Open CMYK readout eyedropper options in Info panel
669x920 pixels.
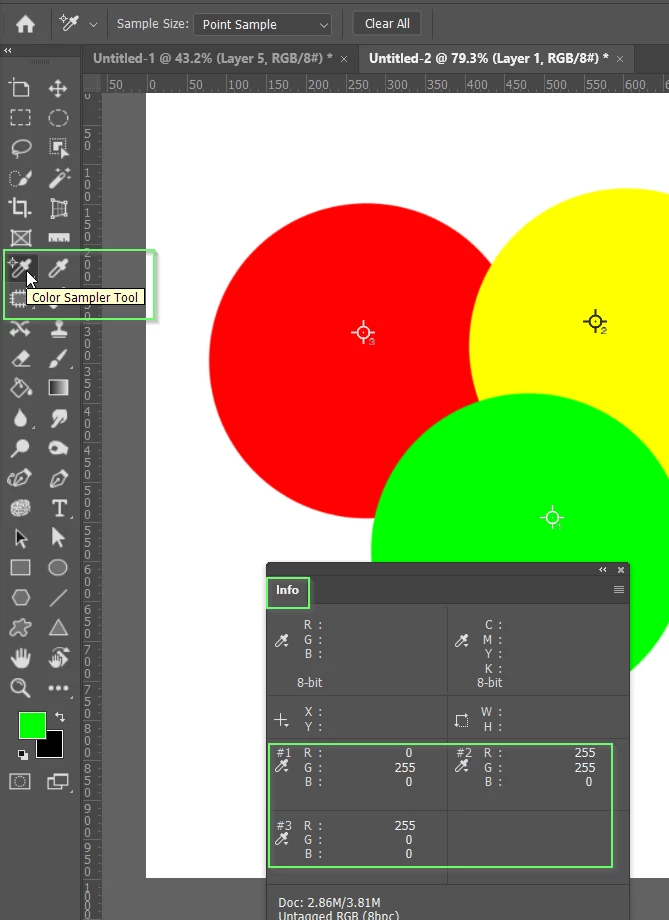[x=462, y=641]
